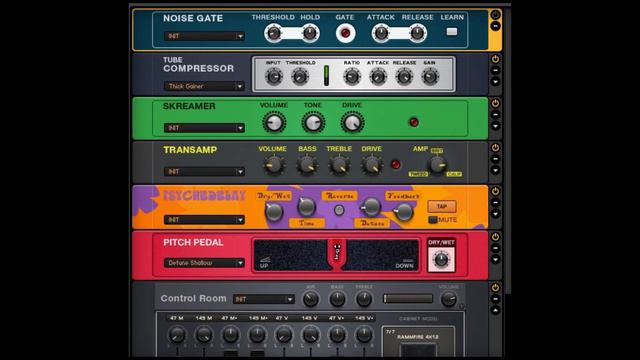Expand Transamp module with down arrow
The image size is (640, 360).
point(495,170)
